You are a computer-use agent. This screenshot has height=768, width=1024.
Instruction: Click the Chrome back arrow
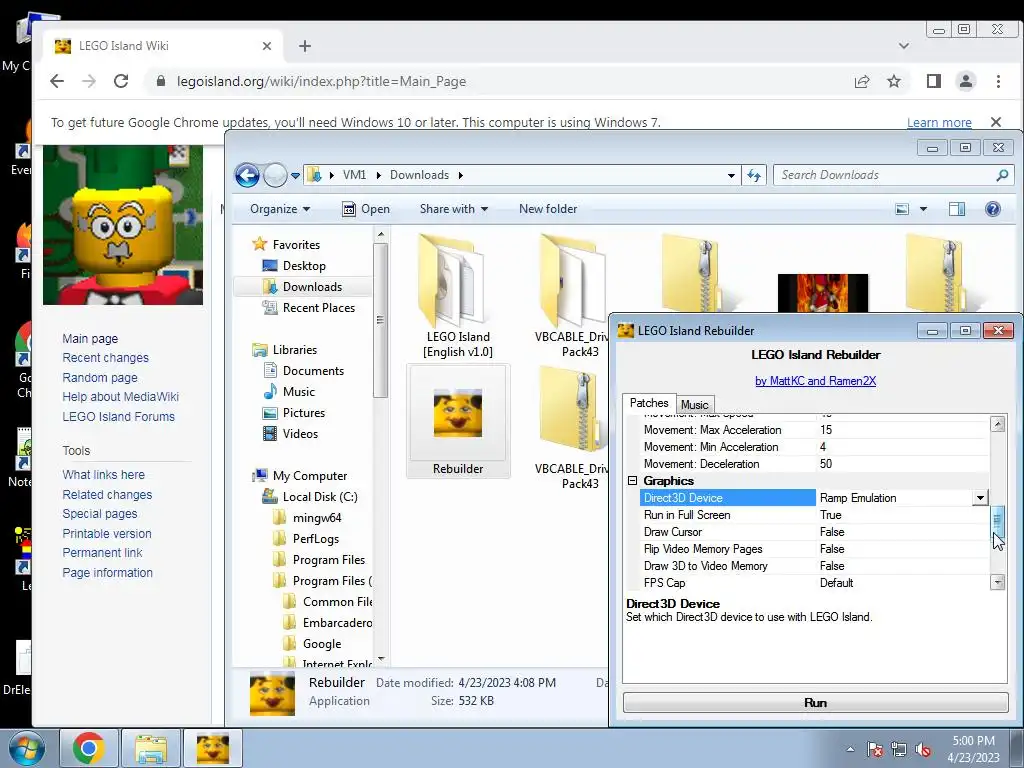click(57, 81)
